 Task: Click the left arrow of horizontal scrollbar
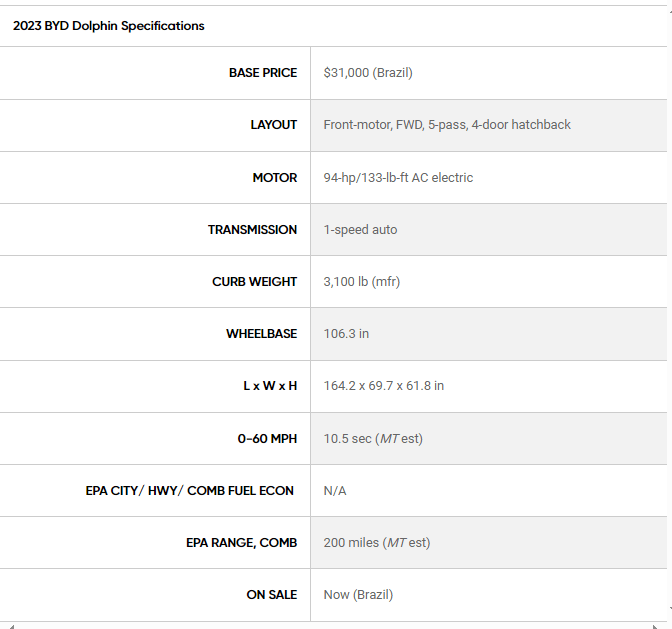click(x=10, y=625)
